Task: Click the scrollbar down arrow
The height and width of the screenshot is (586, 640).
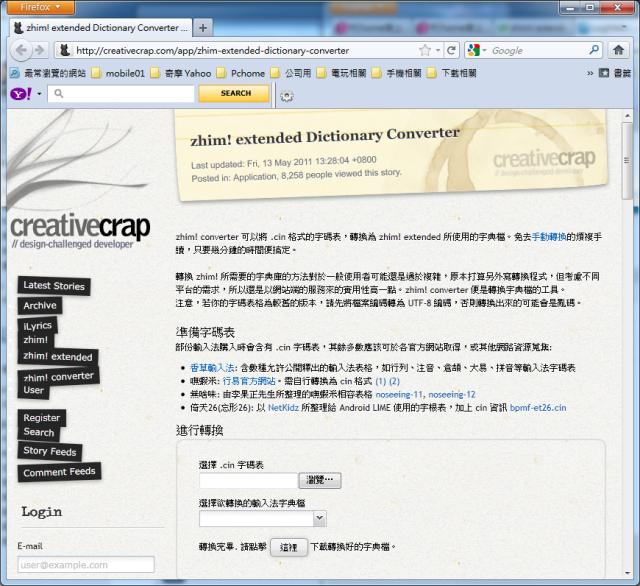Action: point(627,573)
